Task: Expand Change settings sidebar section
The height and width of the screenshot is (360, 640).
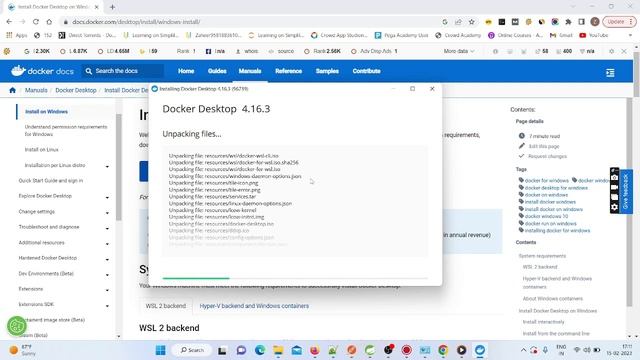Action: point(107,213)
